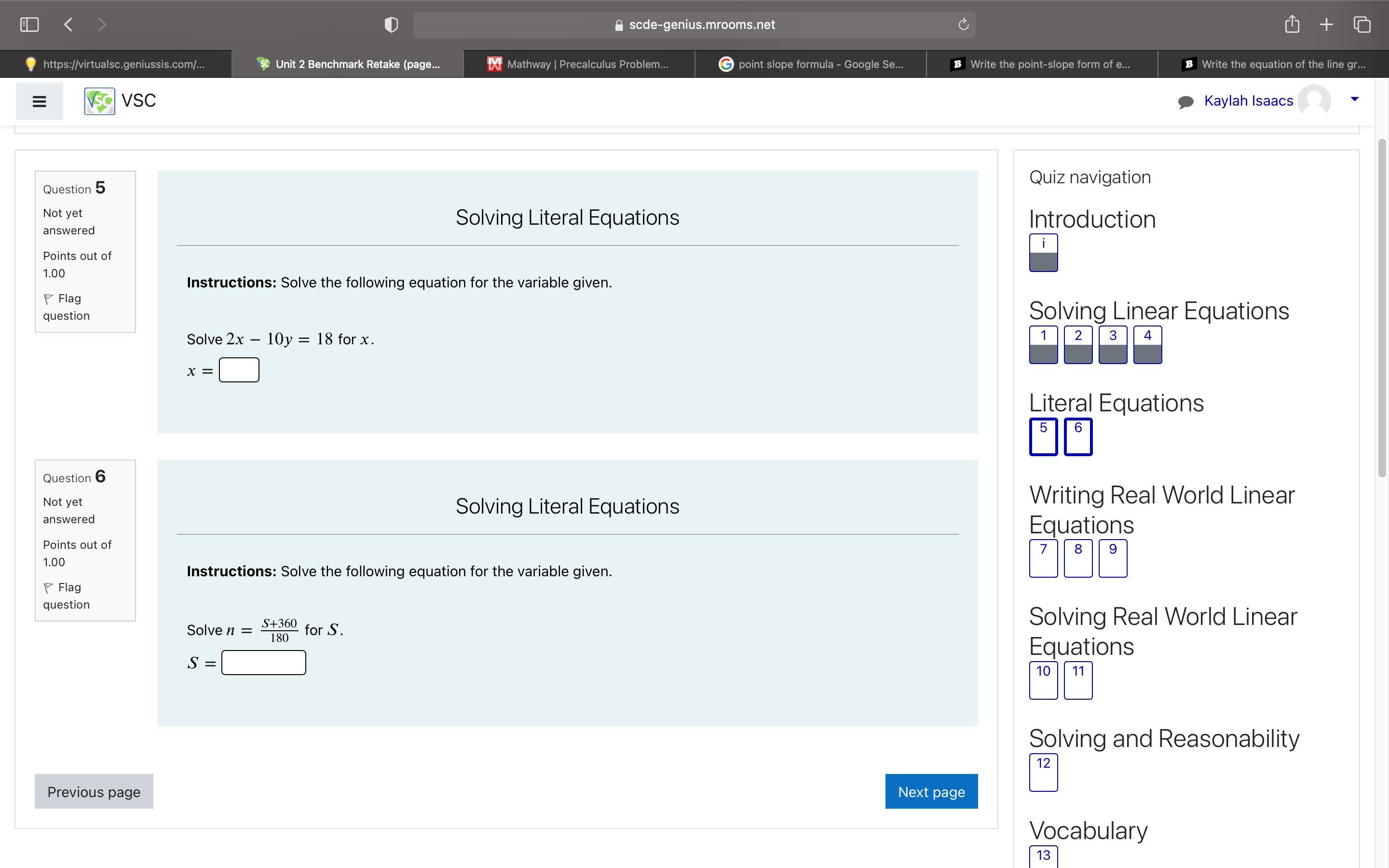Image resolution: width=1389 pixels, height=868 pixels.
Task: Add a new browser tab
Action: tap(1326, 24)
